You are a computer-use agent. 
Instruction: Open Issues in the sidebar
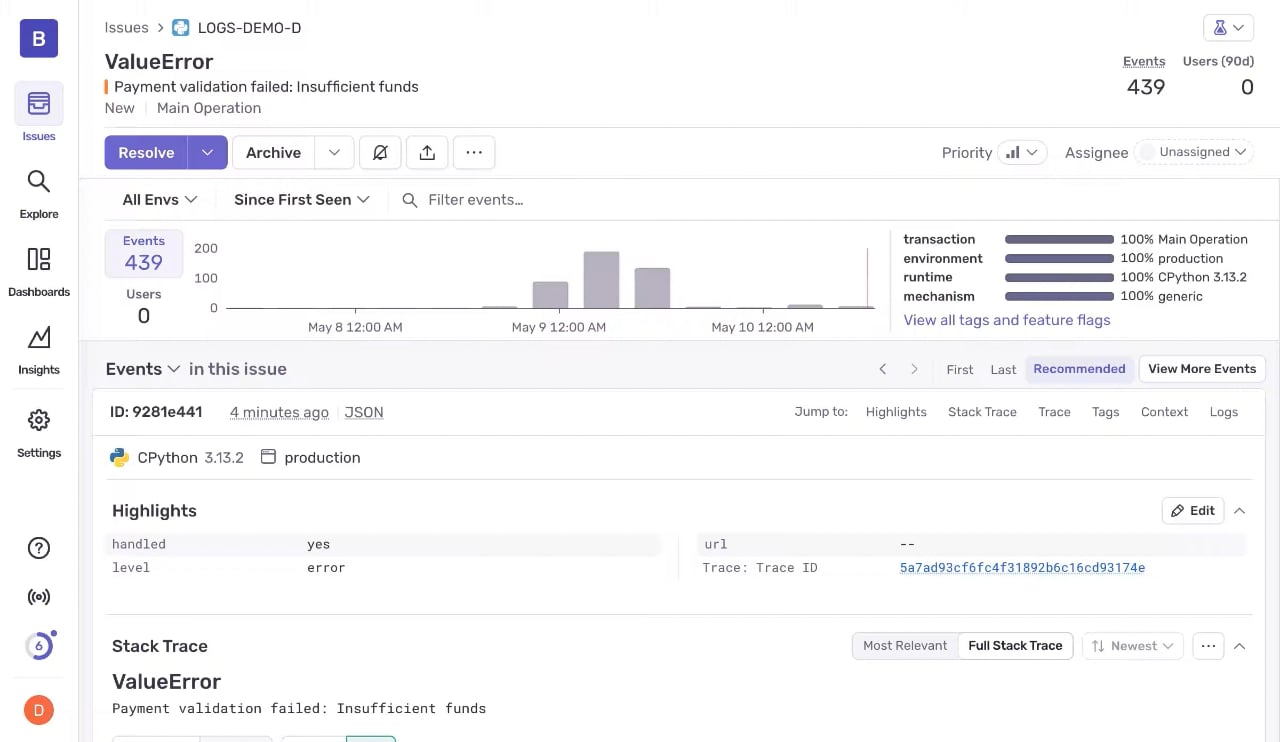click(x=39, y=111)
